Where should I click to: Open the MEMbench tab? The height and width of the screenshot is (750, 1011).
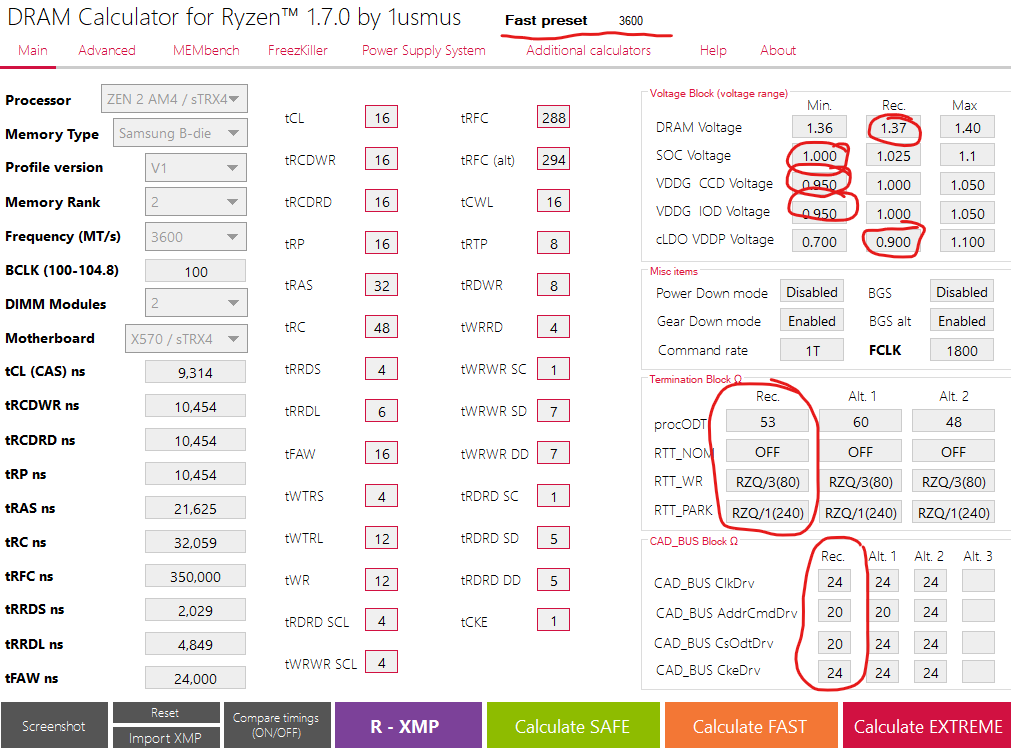206,50
